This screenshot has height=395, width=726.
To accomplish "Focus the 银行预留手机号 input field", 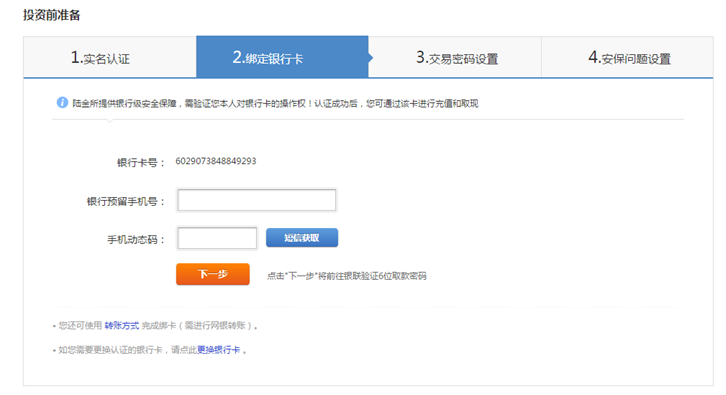I will point(257,200).
